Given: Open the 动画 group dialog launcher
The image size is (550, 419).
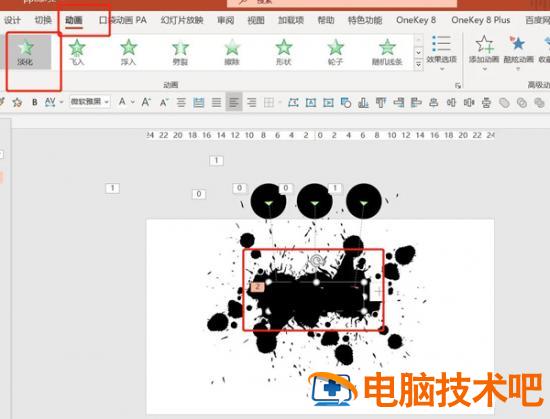Looking at the screenshot, I should click(457, 85).
